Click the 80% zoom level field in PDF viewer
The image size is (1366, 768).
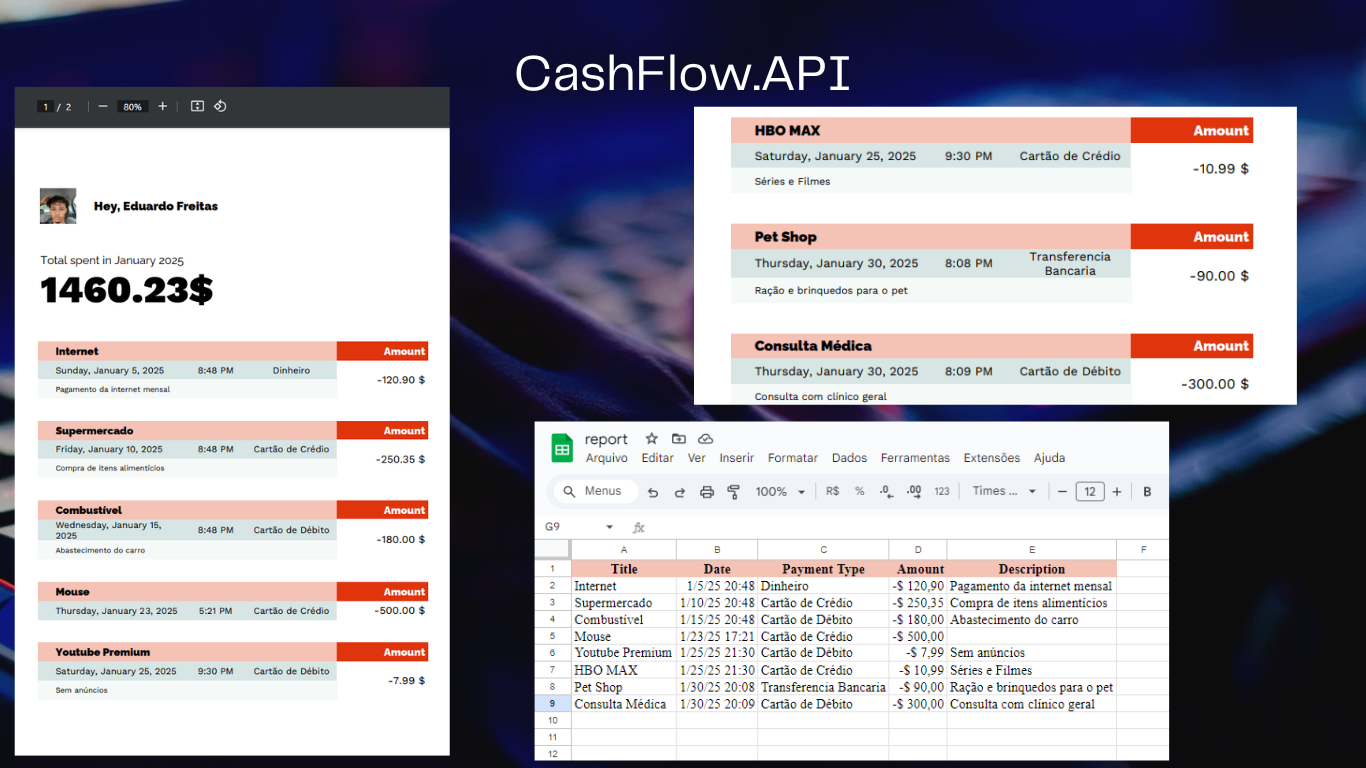(x=132, y=106)
